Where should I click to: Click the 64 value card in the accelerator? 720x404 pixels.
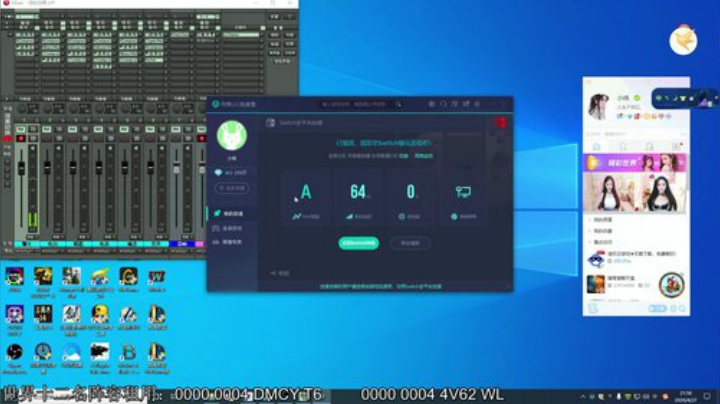(x=359, y=198)
